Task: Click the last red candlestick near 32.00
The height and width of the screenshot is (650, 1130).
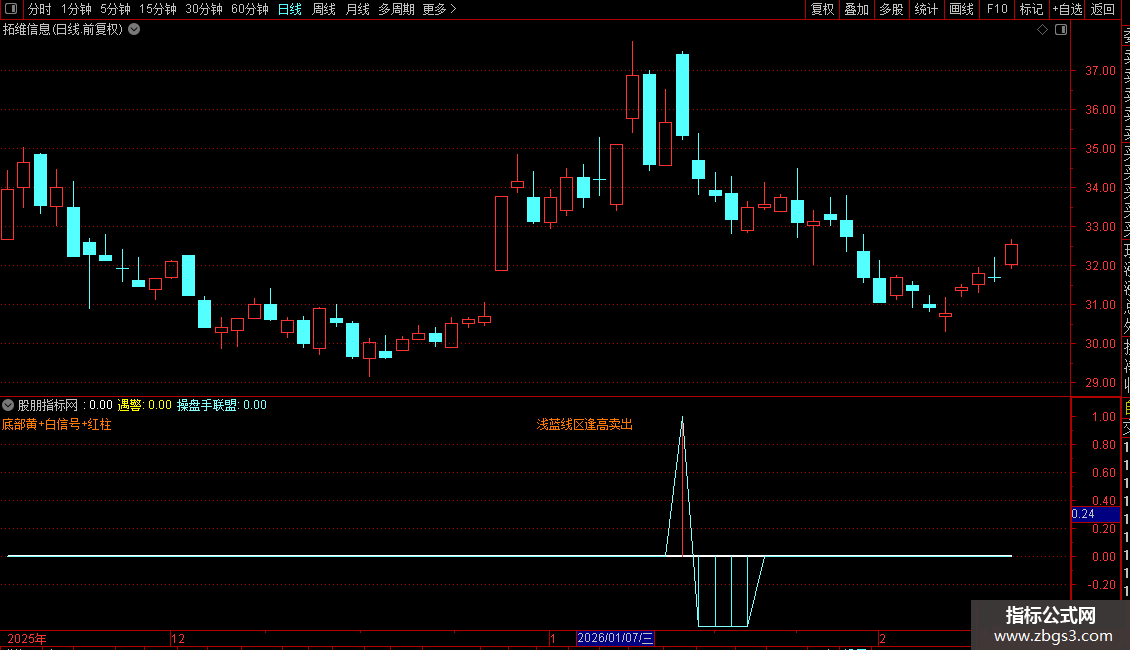Action: point(1011,254)
